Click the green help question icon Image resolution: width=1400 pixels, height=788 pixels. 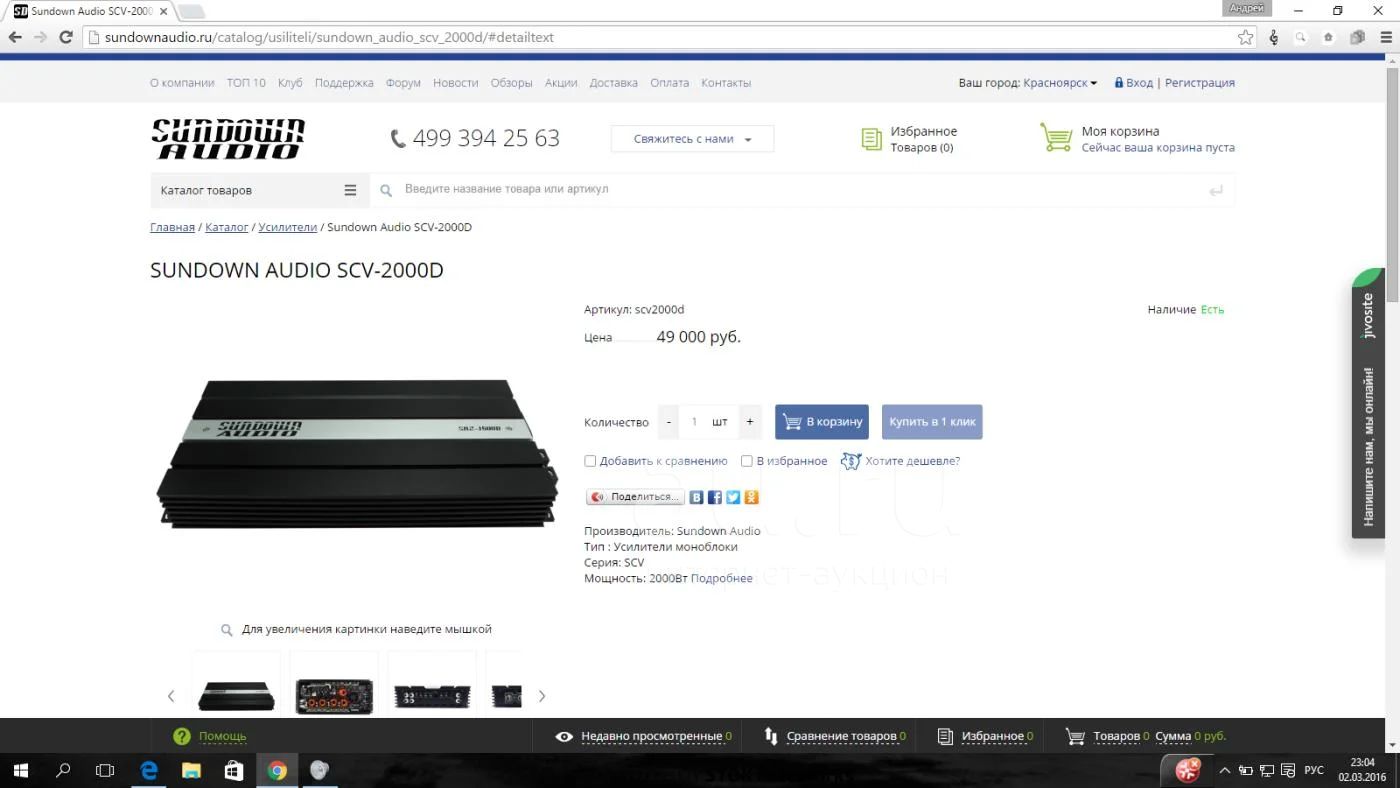[181, 736]
